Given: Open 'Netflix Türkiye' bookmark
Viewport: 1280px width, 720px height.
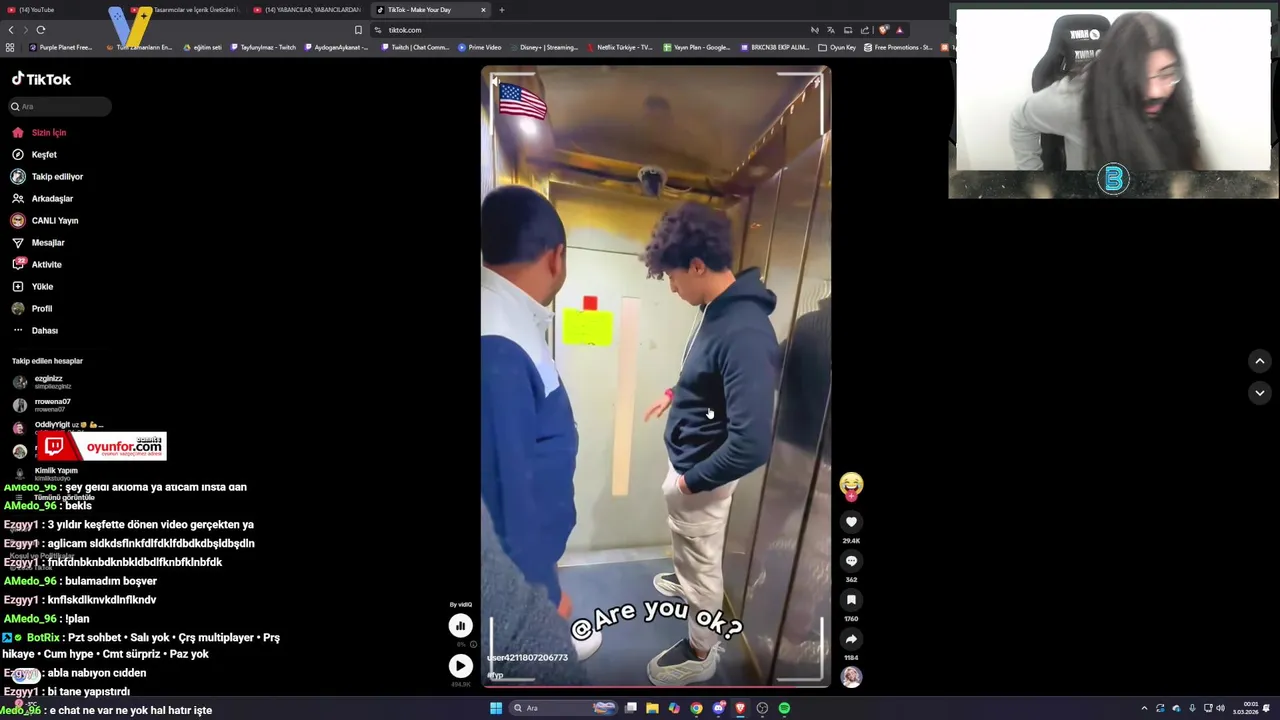Looking at the screenshot, I should click(620, 47).
